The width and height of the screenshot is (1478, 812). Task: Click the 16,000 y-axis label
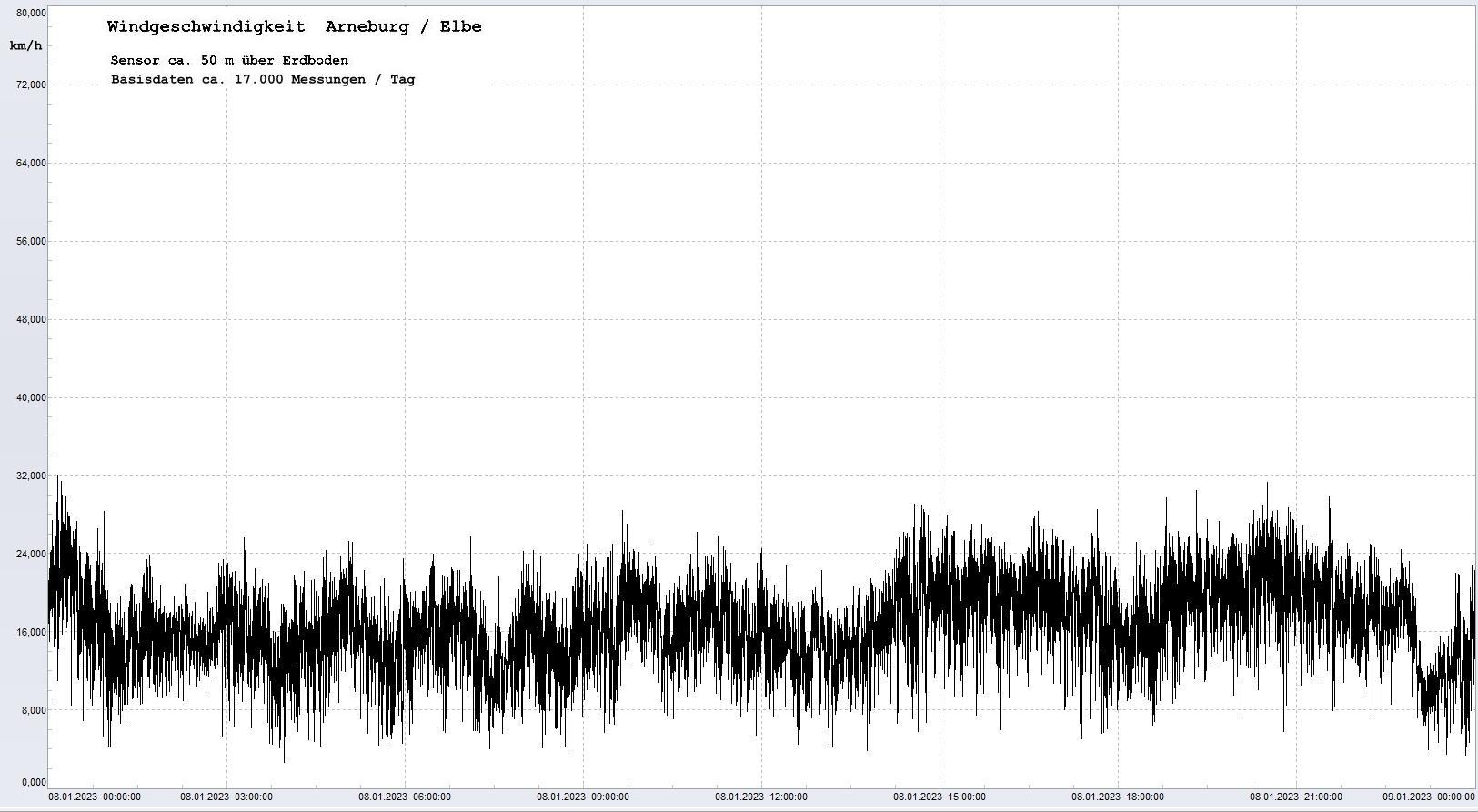(x=32, y=632)
